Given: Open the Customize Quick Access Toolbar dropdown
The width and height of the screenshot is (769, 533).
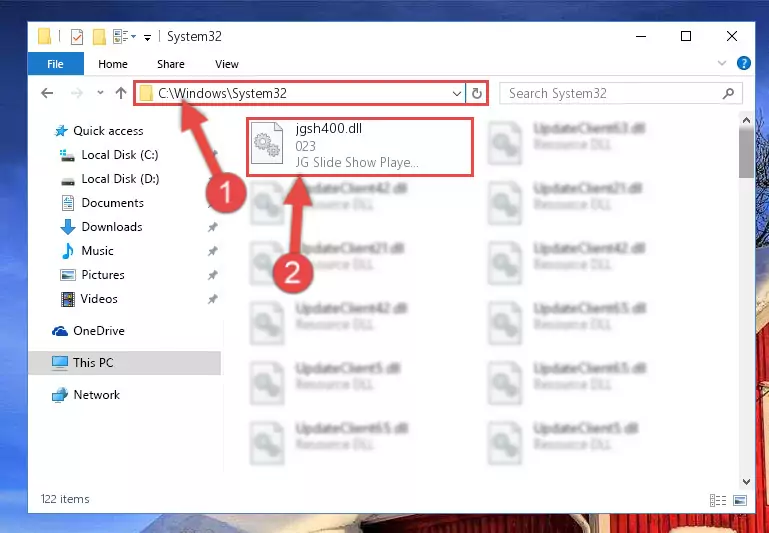Looking at the screenshot, I should click(x=147, y=37).
